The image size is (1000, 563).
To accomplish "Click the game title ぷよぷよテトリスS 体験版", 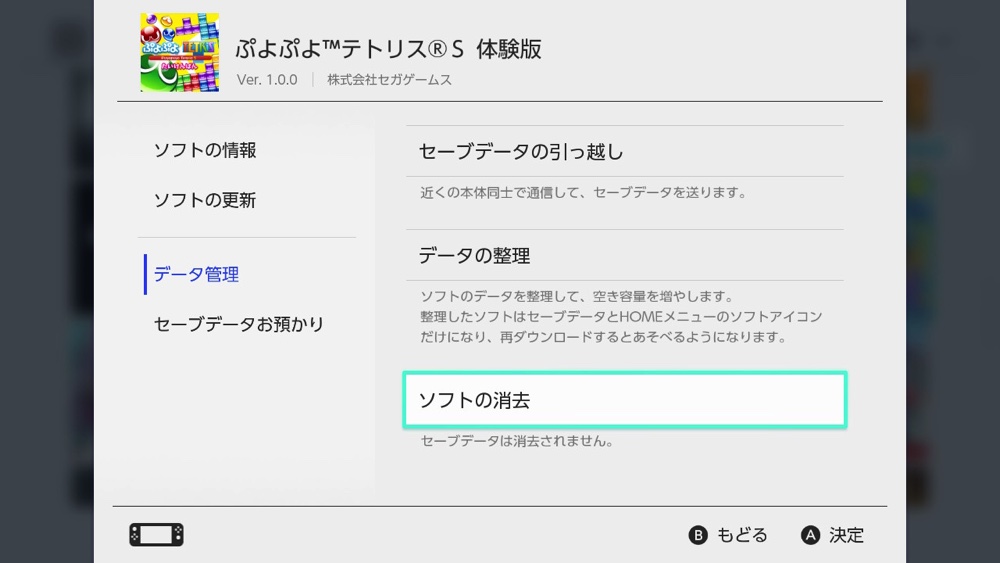I will [x=388, y=49].
